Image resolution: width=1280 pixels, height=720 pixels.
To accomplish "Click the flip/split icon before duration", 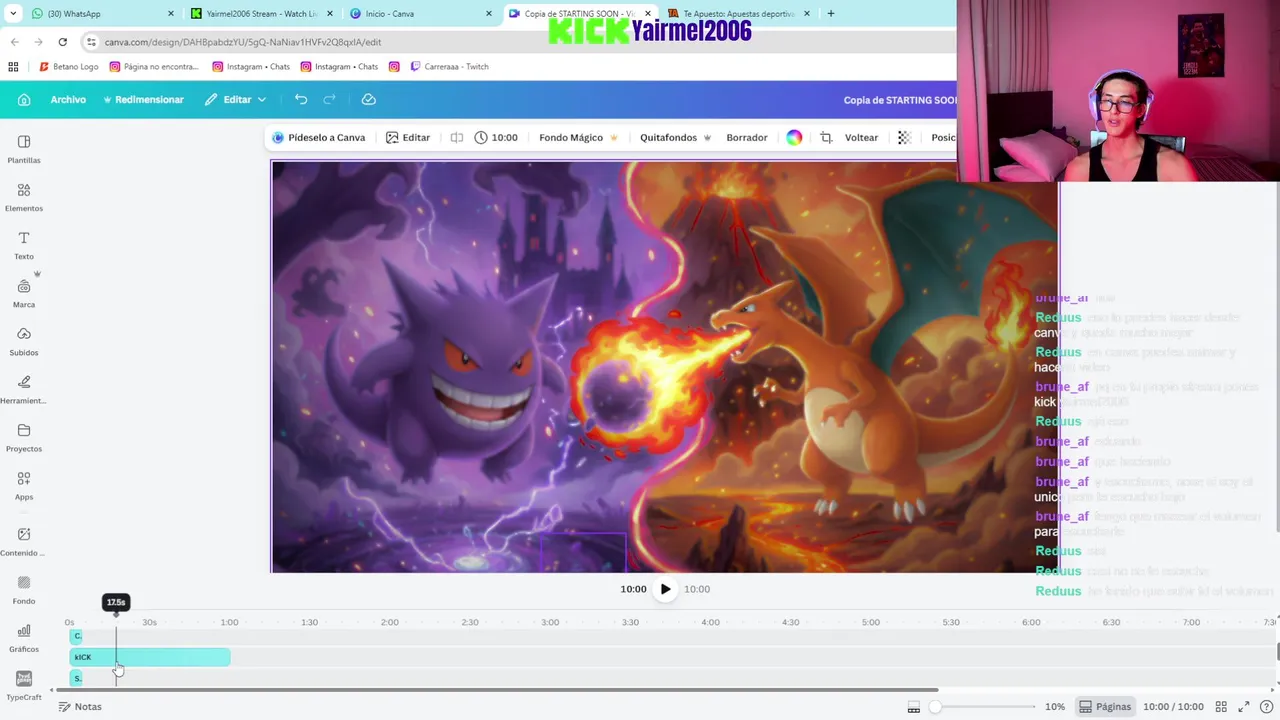I will click(x=457, y=138).
